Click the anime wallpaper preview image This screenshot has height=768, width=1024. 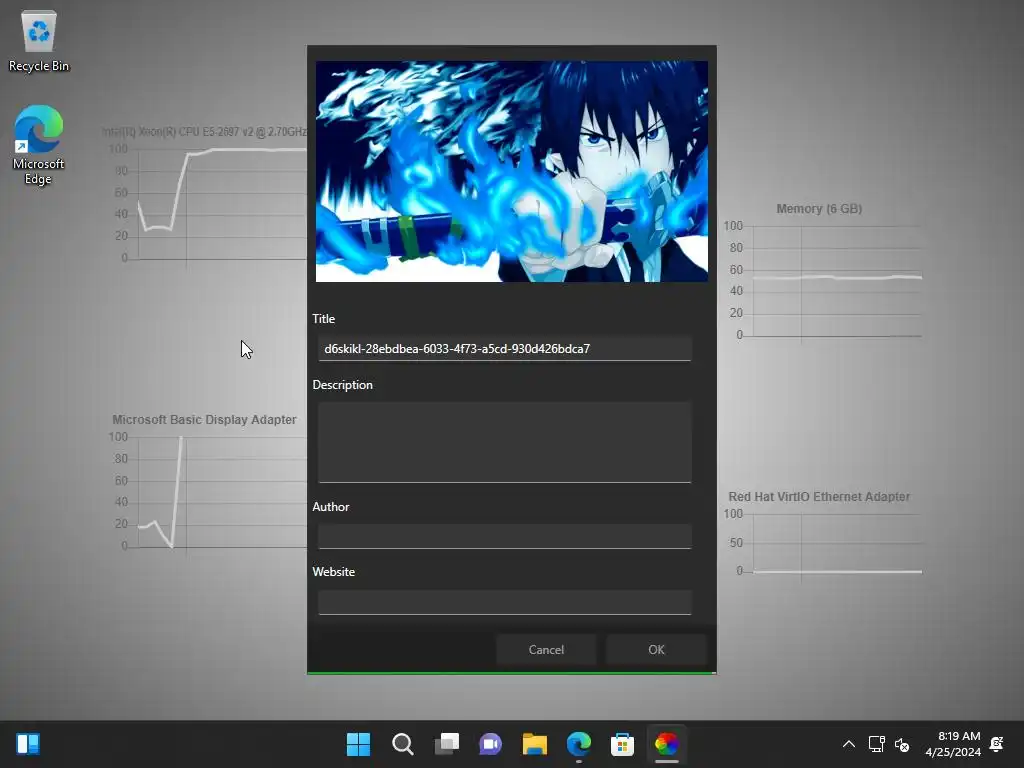(x=511, y=171)
